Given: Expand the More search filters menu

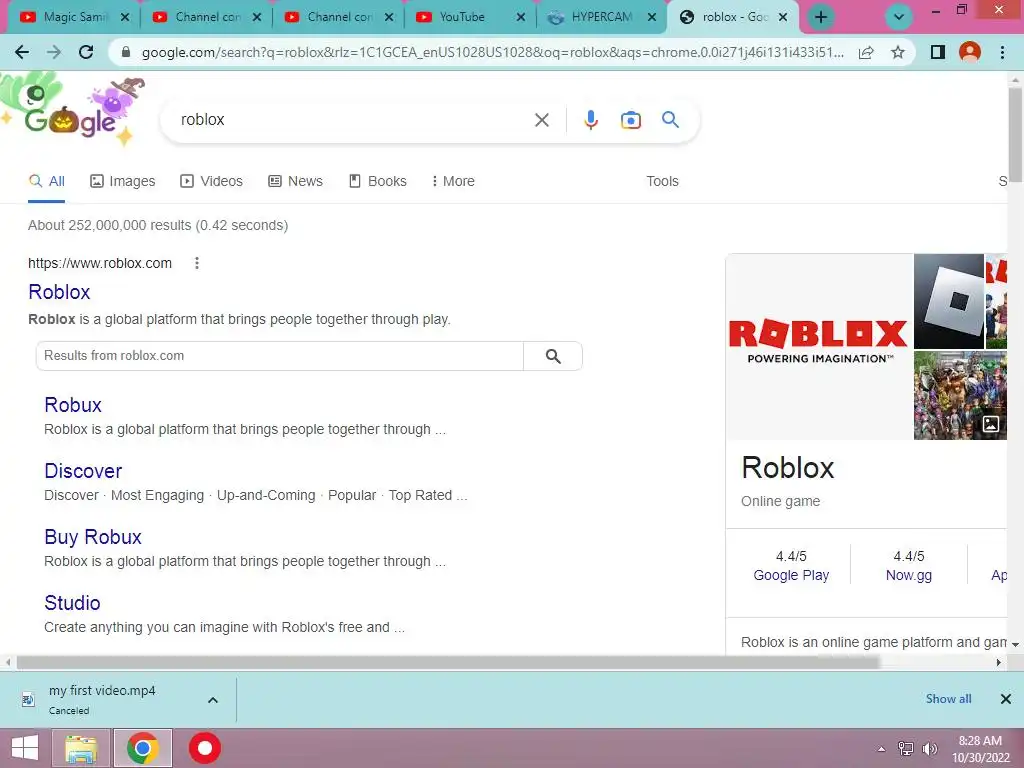Looking at the screenshot, I should tap(453, 182).
